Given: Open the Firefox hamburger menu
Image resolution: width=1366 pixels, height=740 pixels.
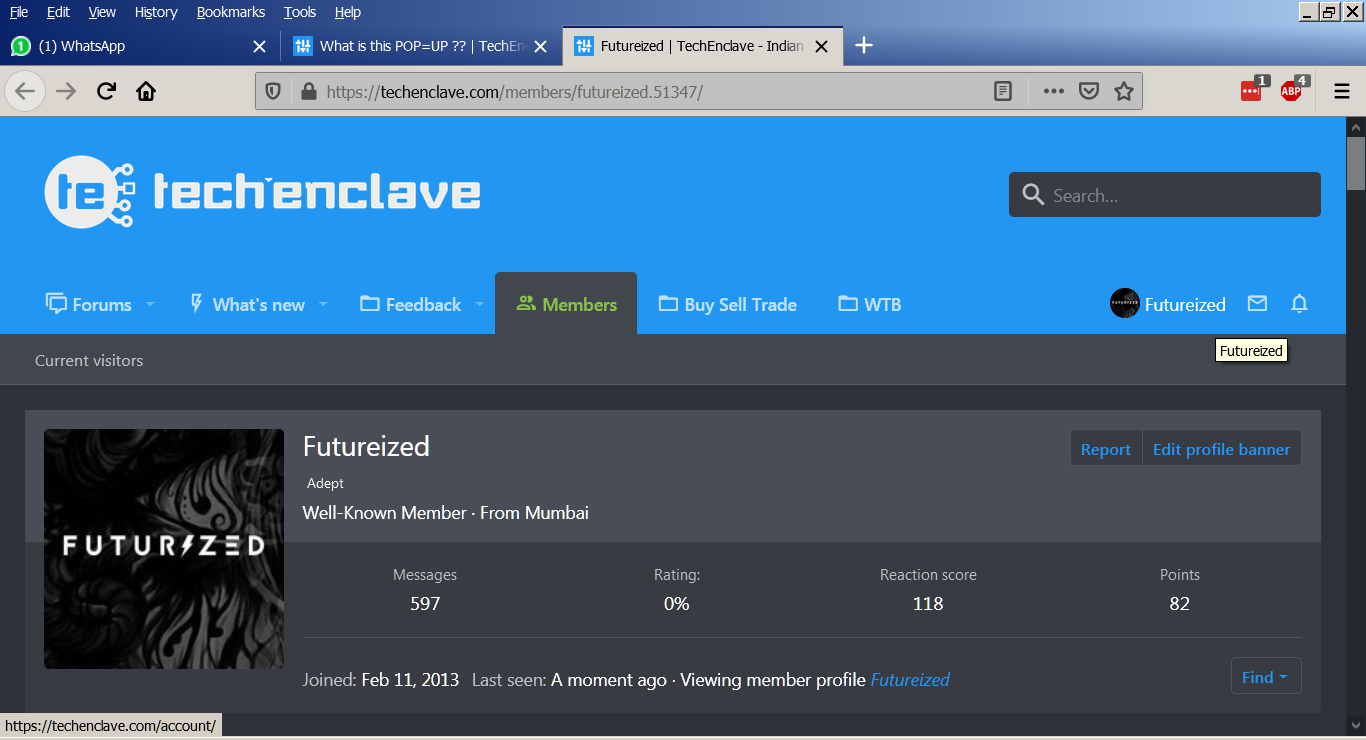Looking at the screenshot, I should [1342, 92].
